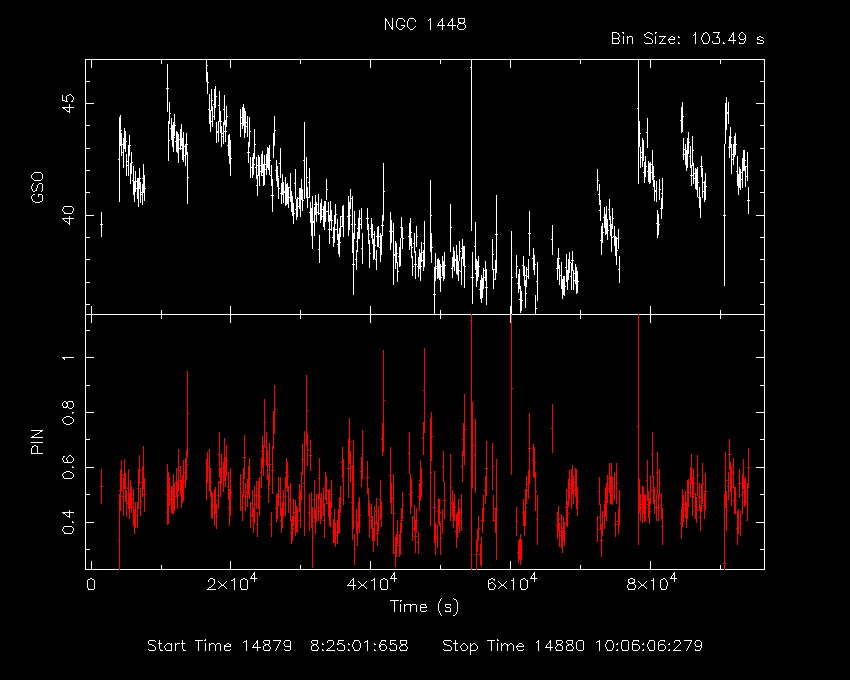The image size is (850, 680).
Task: Click the "0" tick label on time axis
Action: click(x=91, y=585)
